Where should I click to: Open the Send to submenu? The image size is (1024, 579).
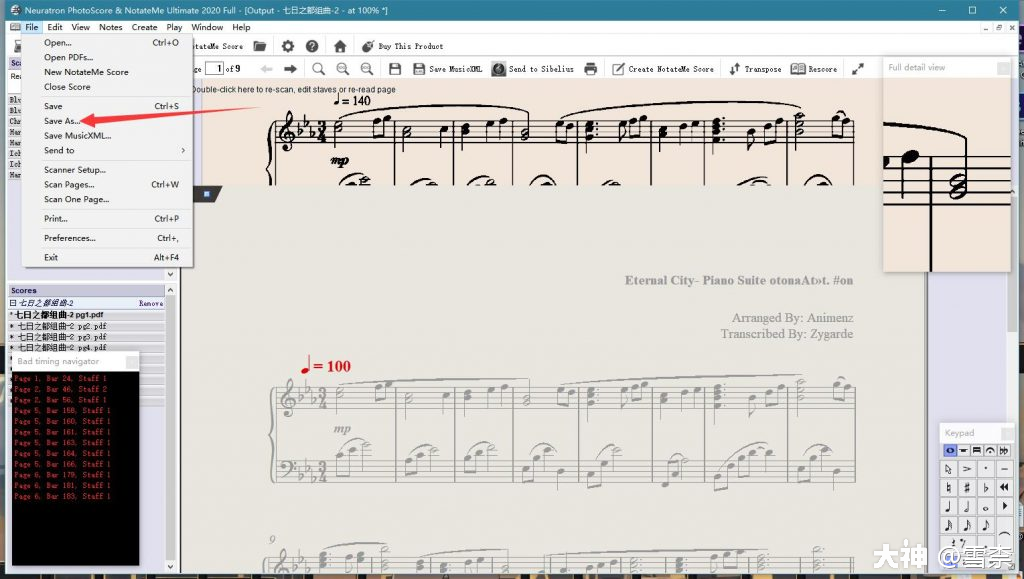pyautogui.click(x=60, y=150)
